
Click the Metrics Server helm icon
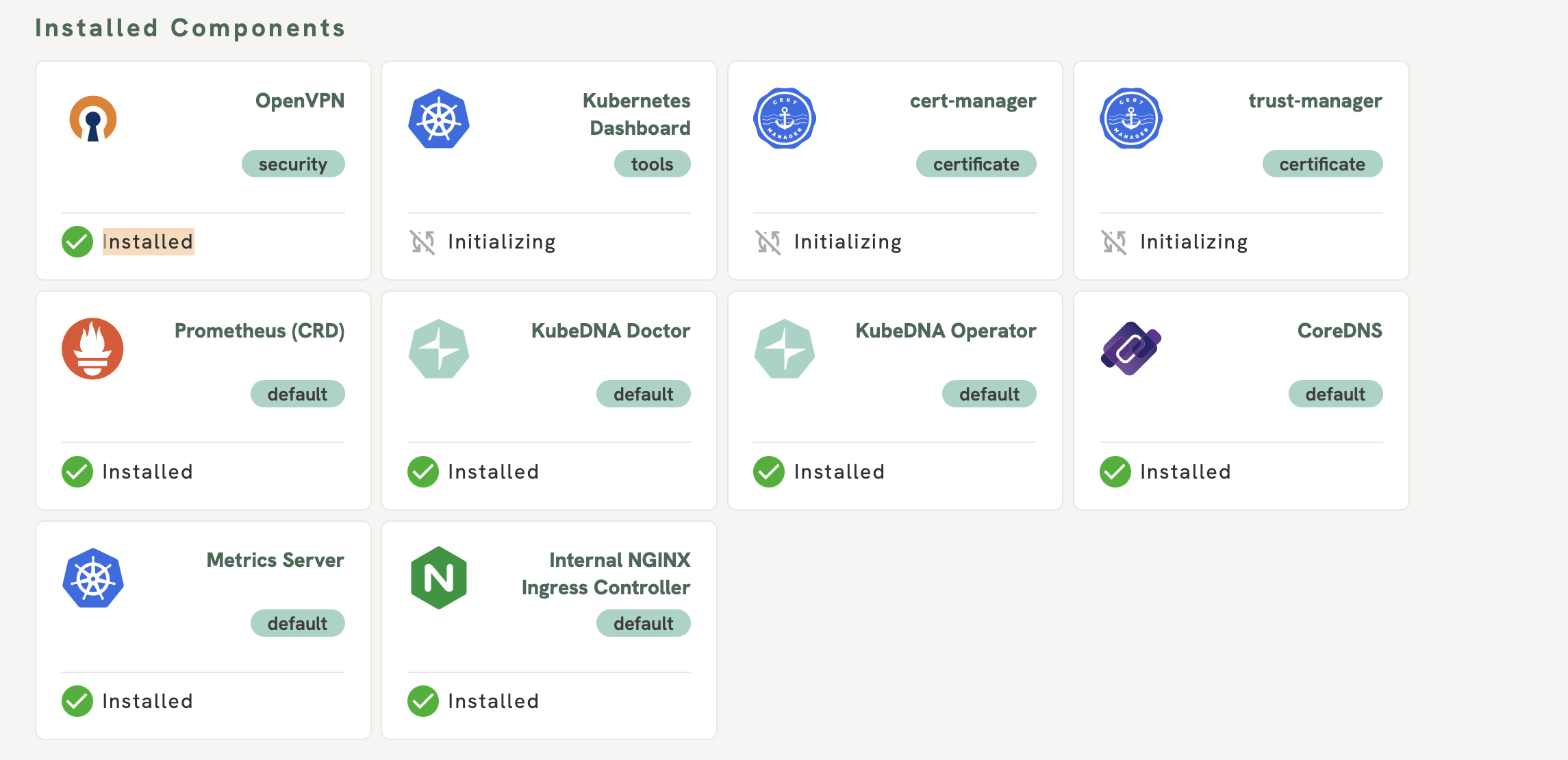point(93,578)
